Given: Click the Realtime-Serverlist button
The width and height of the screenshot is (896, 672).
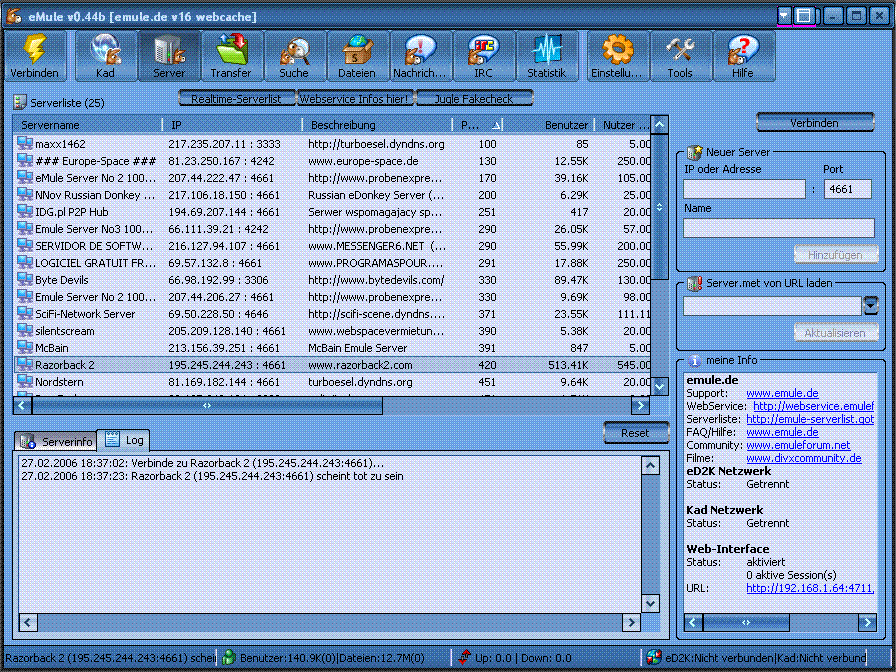Looking at the screenshot, I should [236, 98].
